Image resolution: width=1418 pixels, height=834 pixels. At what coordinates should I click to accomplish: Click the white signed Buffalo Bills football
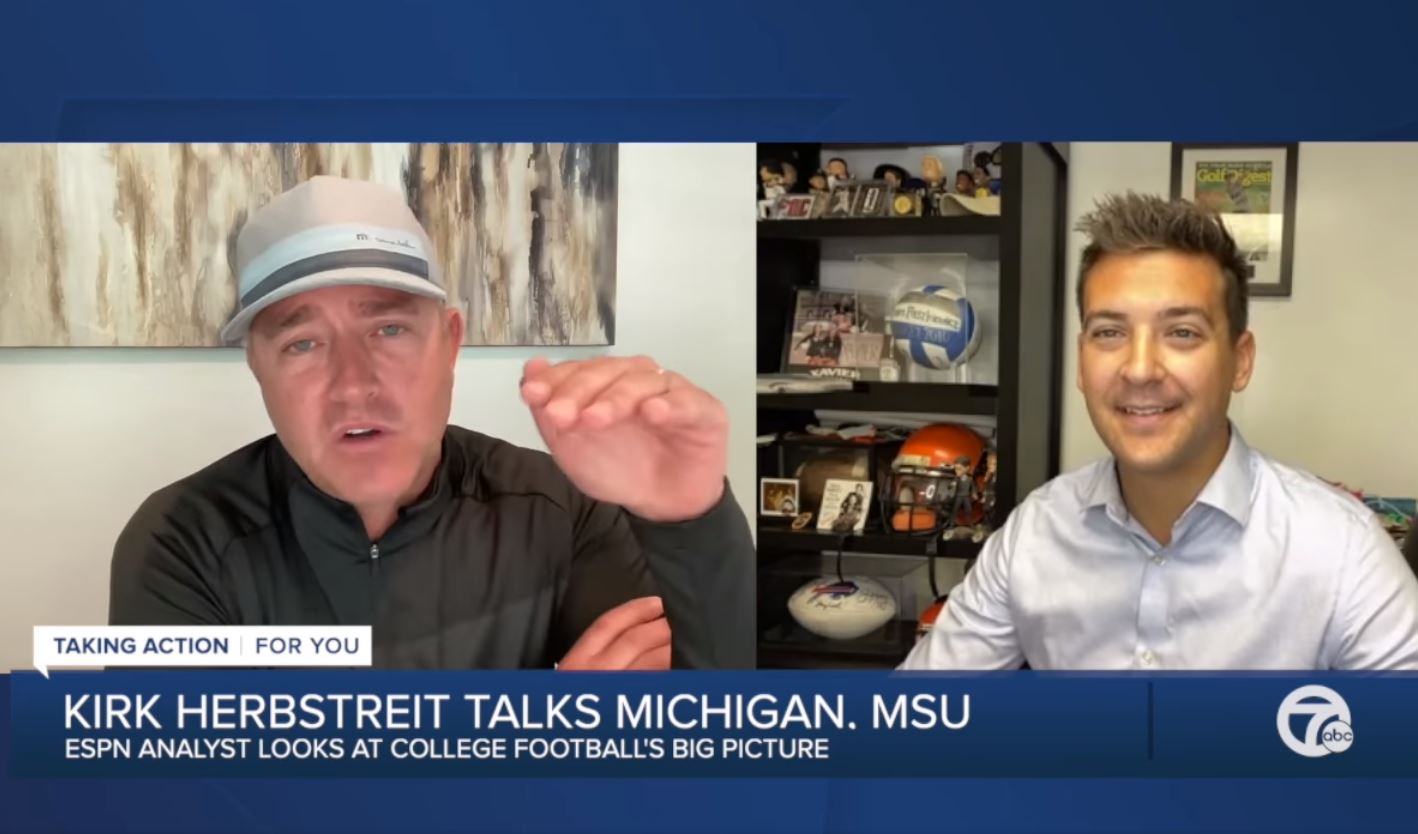point(841,606)
